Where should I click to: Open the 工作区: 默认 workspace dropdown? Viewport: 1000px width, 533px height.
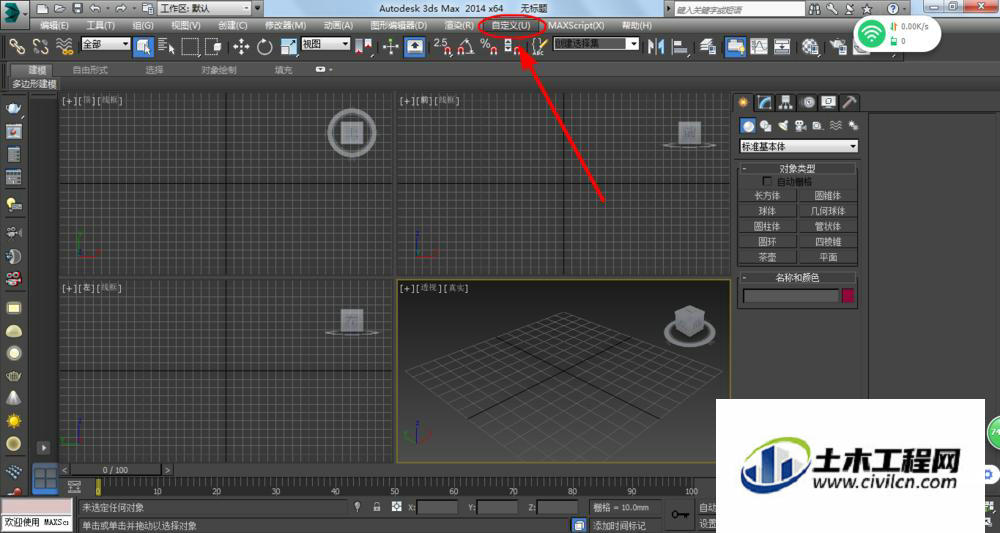tap(204, 8)
